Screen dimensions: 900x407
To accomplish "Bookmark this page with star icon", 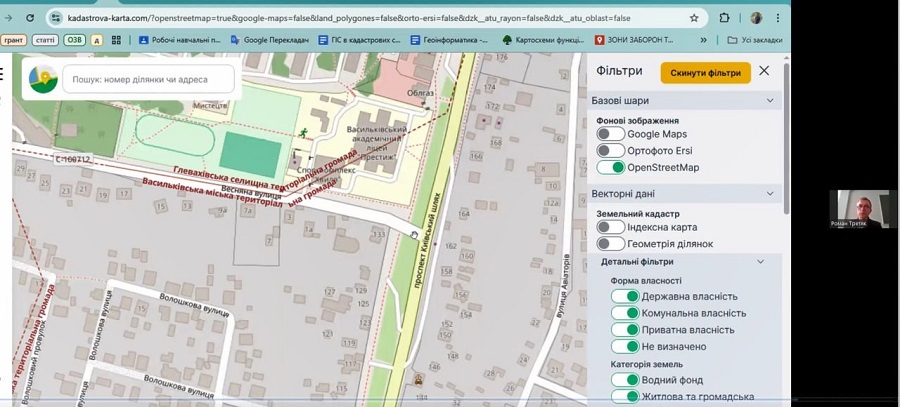I will [694, 18].
